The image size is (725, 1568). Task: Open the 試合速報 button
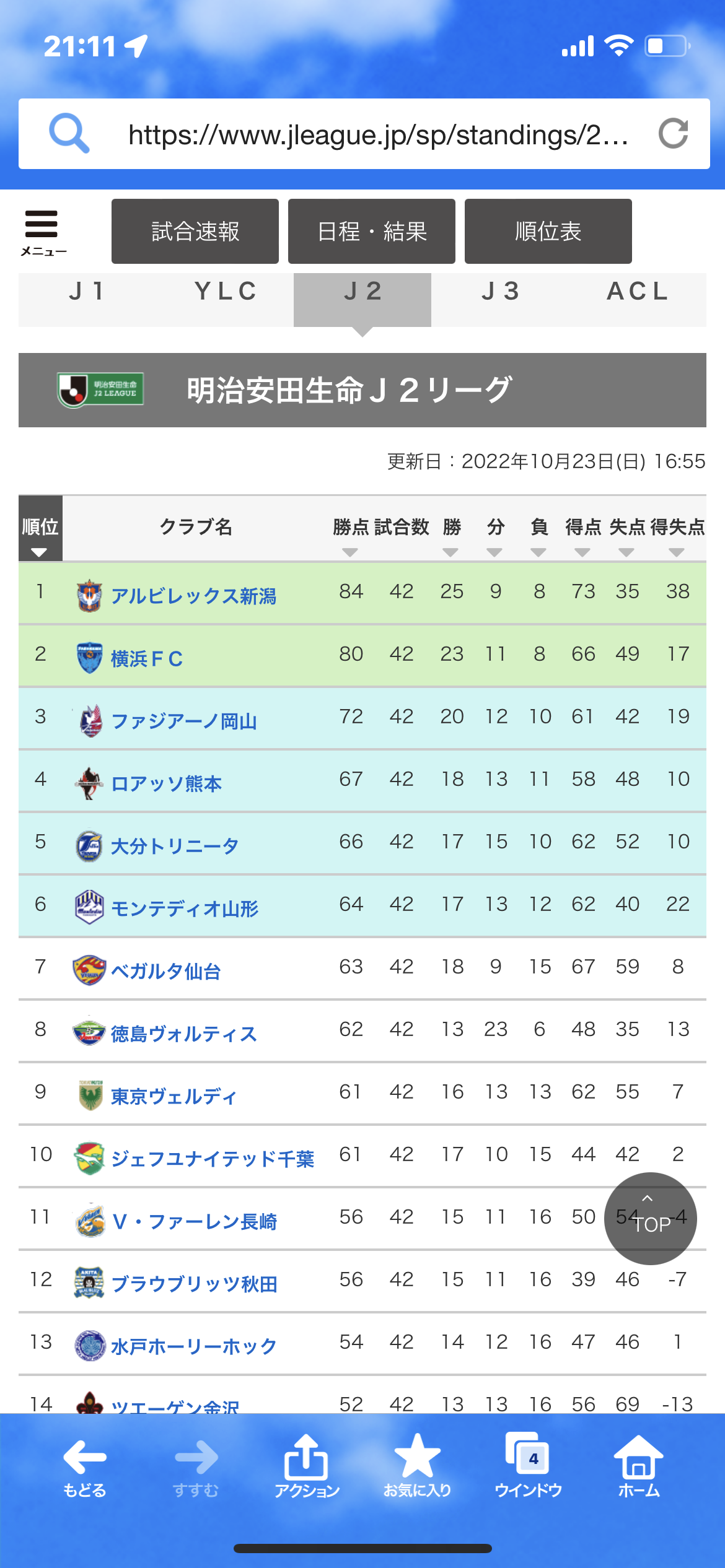click(195, 231)
